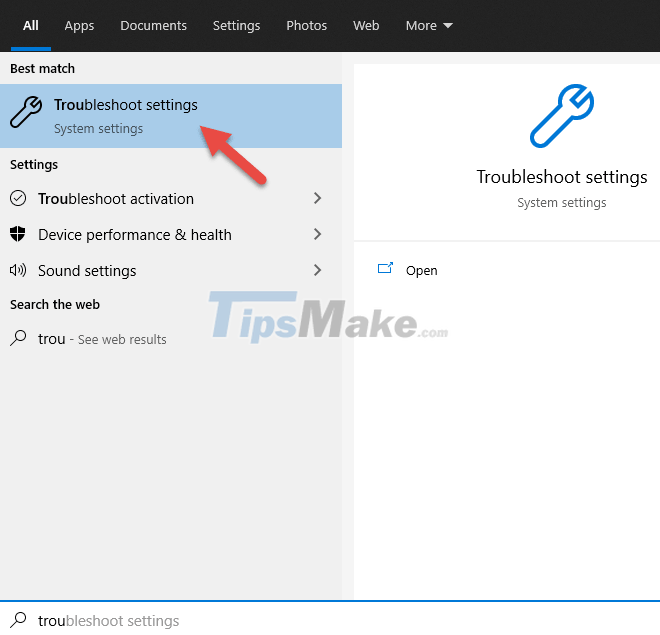The image size is (660, 635).
Task: Open Device performance & health result
Action: click(x=171, y=234)
